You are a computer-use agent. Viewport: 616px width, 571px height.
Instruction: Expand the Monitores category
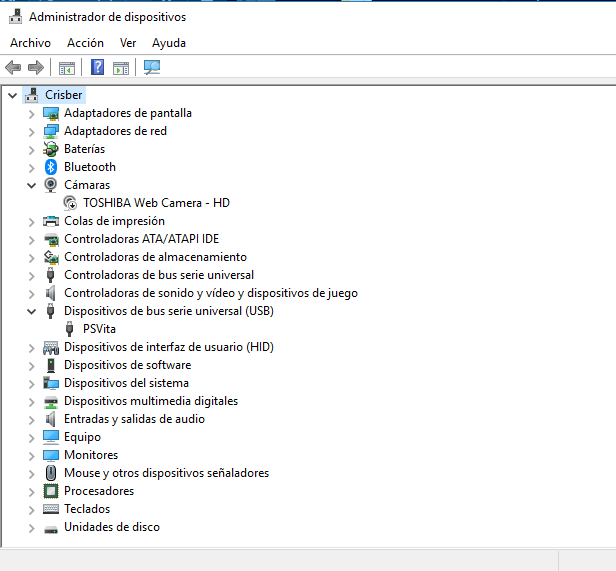[x=31, y=456]
